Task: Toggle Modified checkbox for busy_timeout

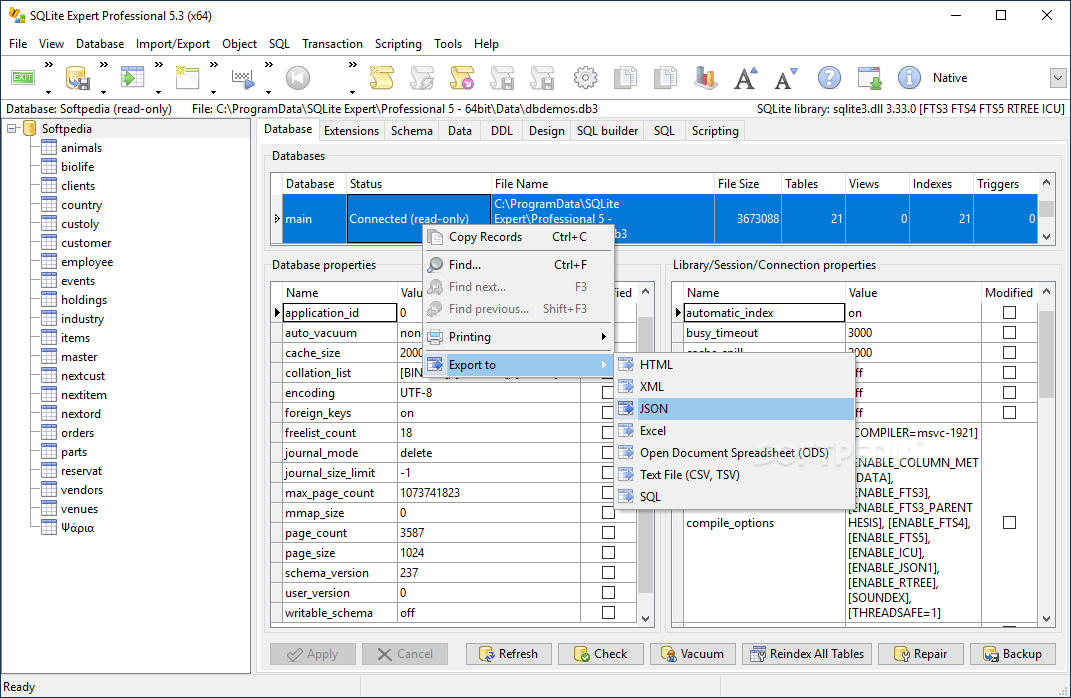Action: tap(1009, 333)
